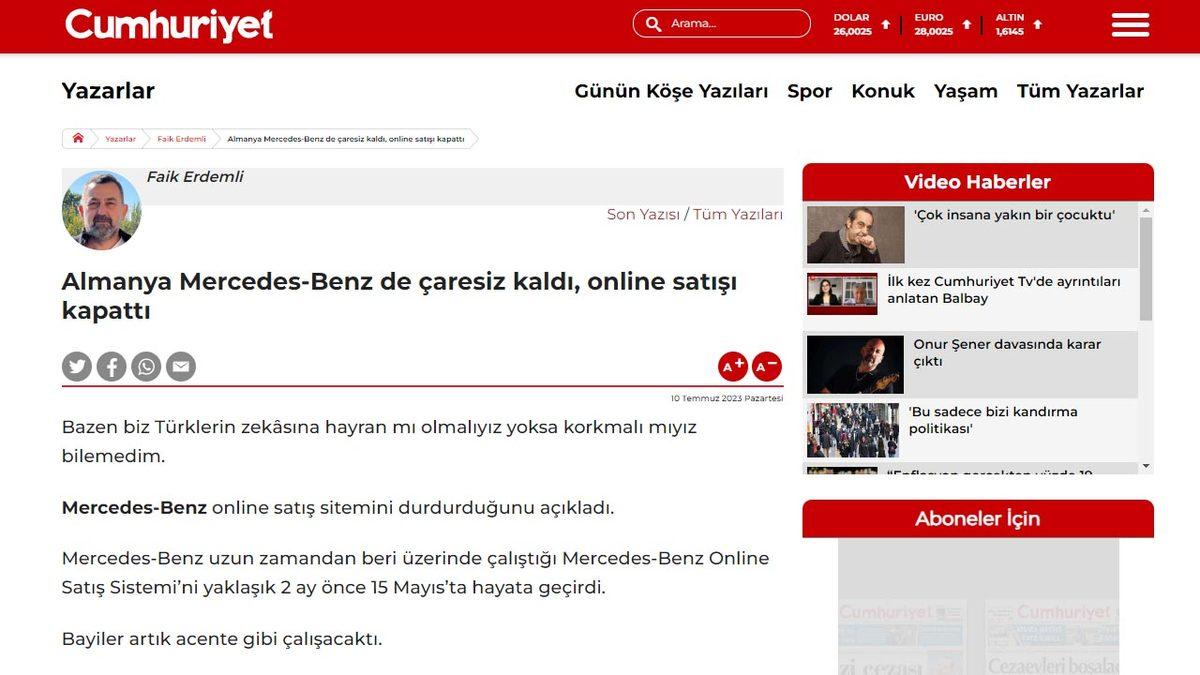Image resolution: width=1200 pixels, height=675 pixels.
Task: Open Günün Köşe Yazıları
Action: tap(672, 90)
